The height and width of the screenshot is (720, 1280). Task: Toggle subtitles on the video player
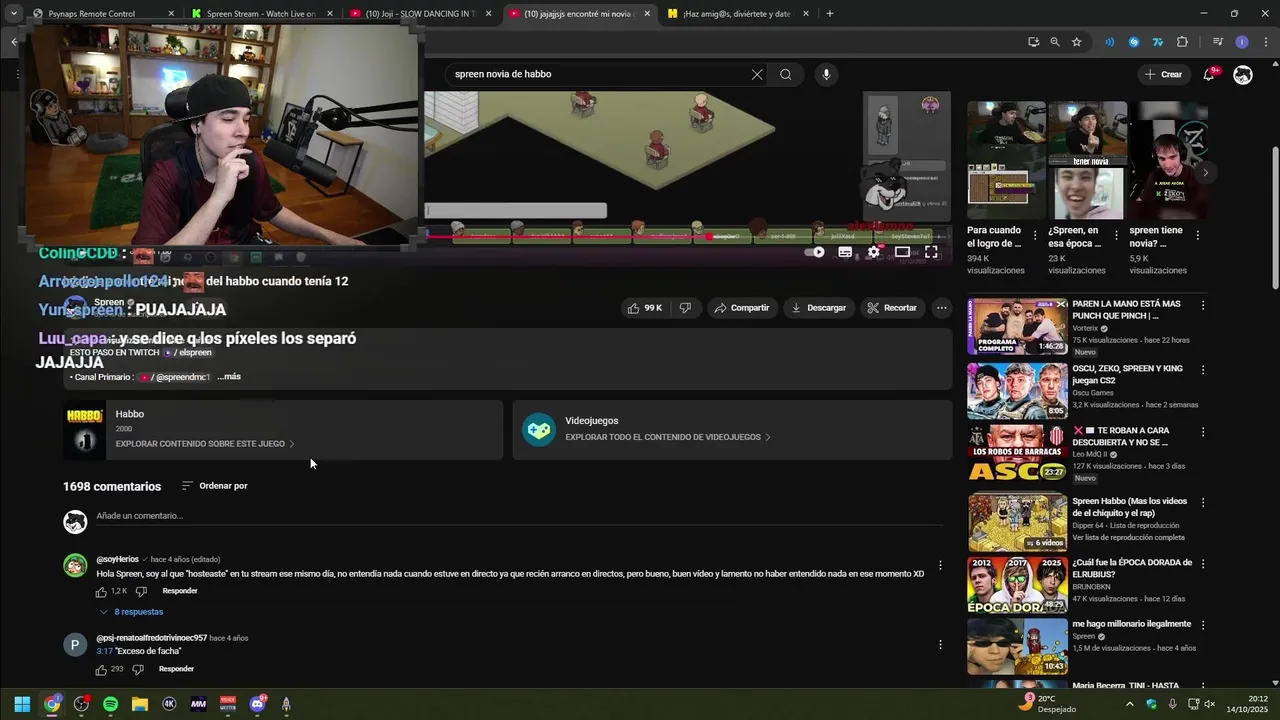(x=845, y=252)
